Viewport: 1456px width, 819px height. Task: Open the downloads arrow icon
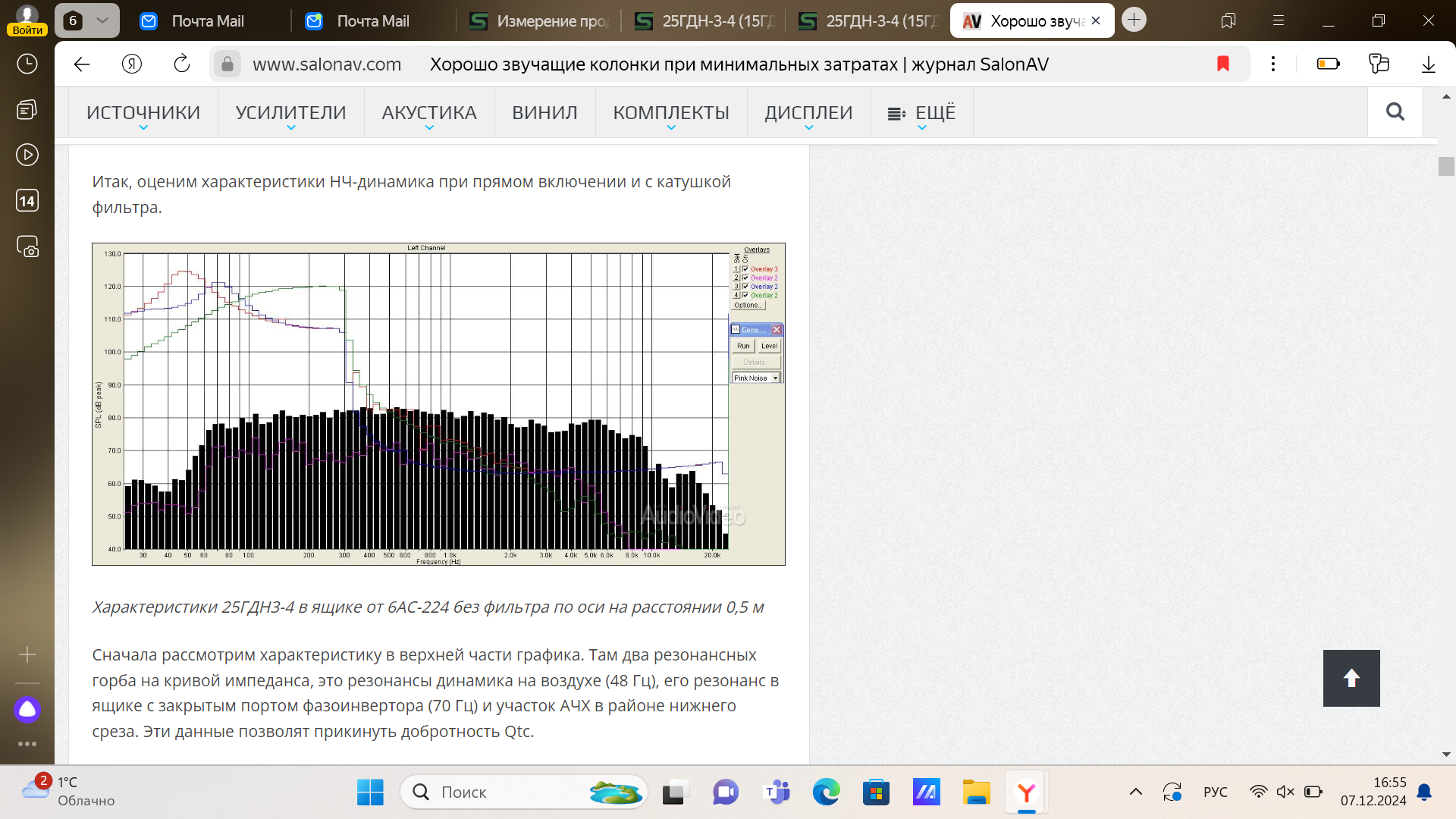1428,64
